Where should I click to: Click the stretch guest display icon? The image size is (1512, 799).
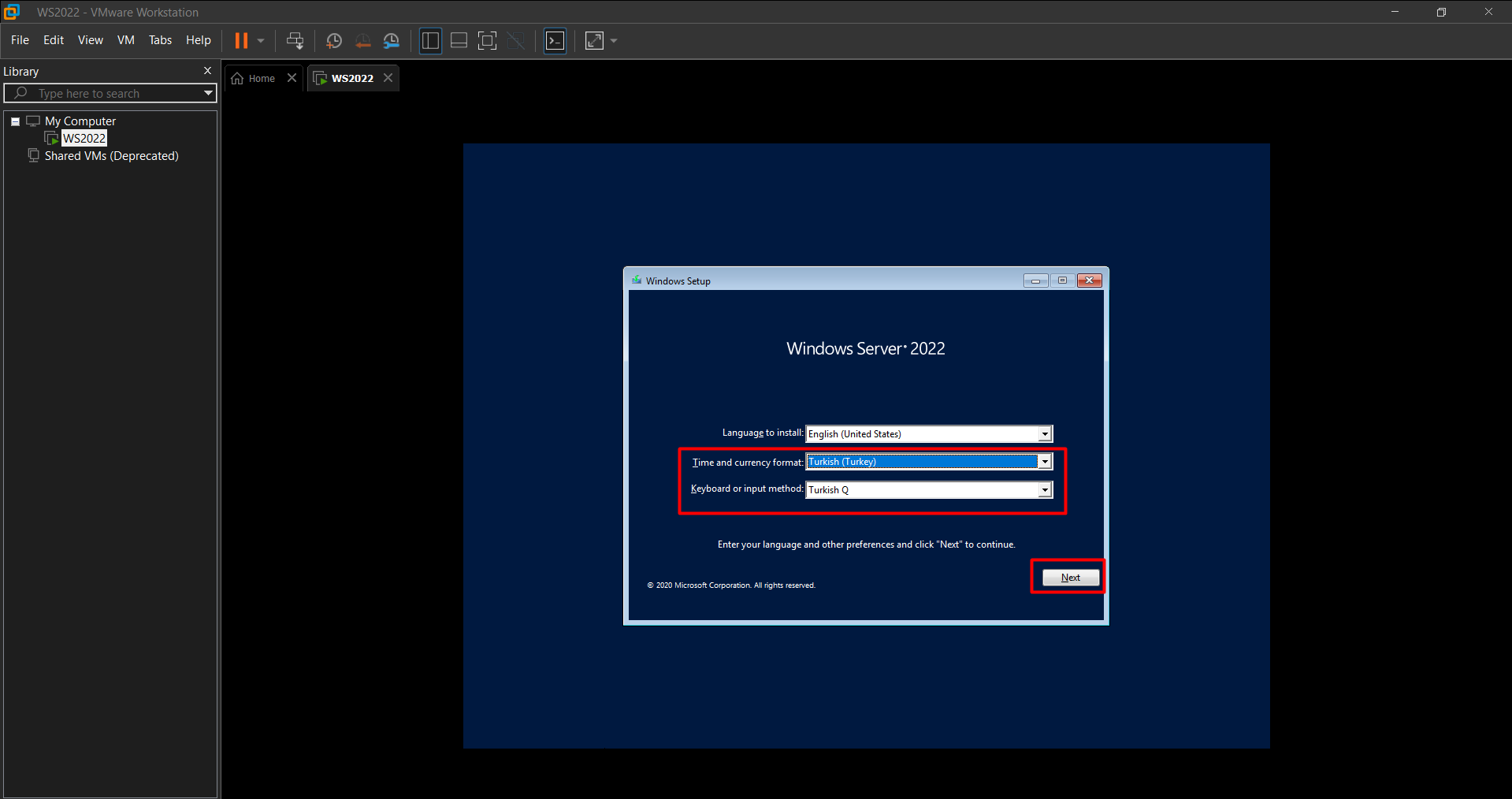pyautogui.click(x=595, y=40)
